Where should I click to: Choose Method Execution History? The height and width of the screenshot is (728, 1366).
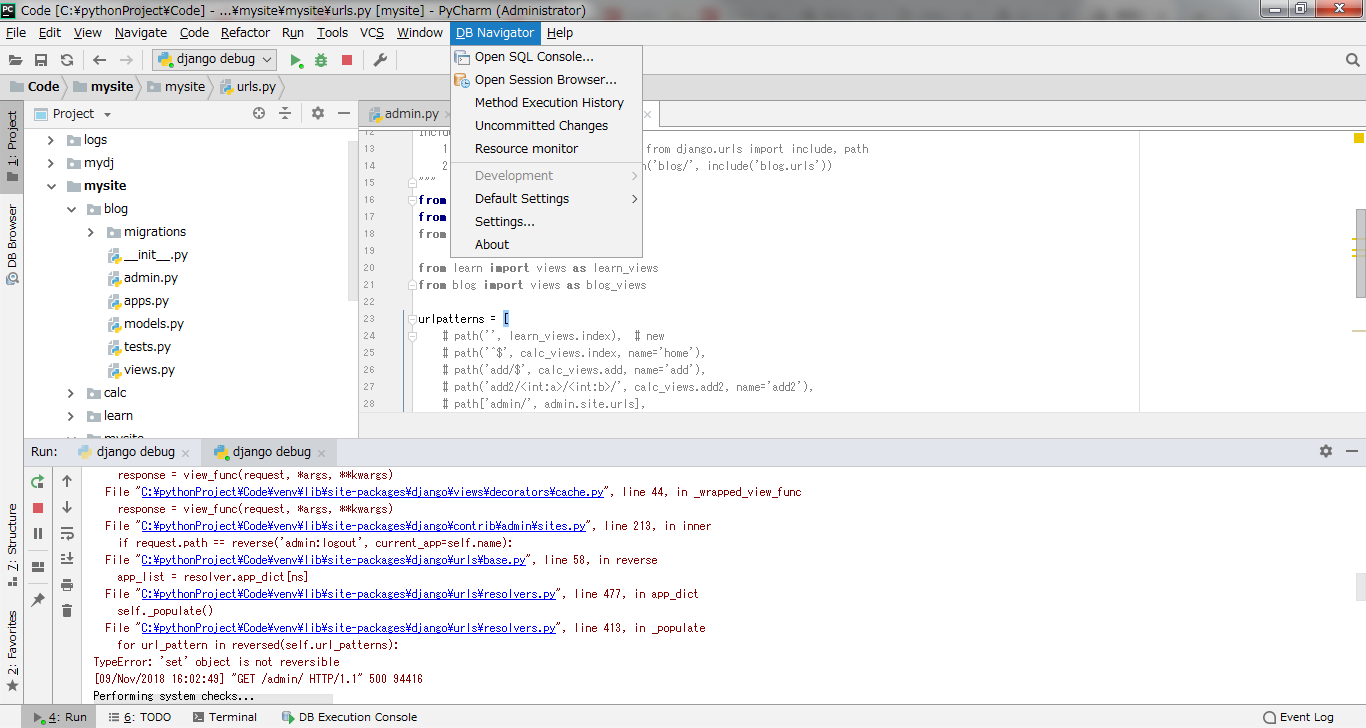click(x=546, y=103)
